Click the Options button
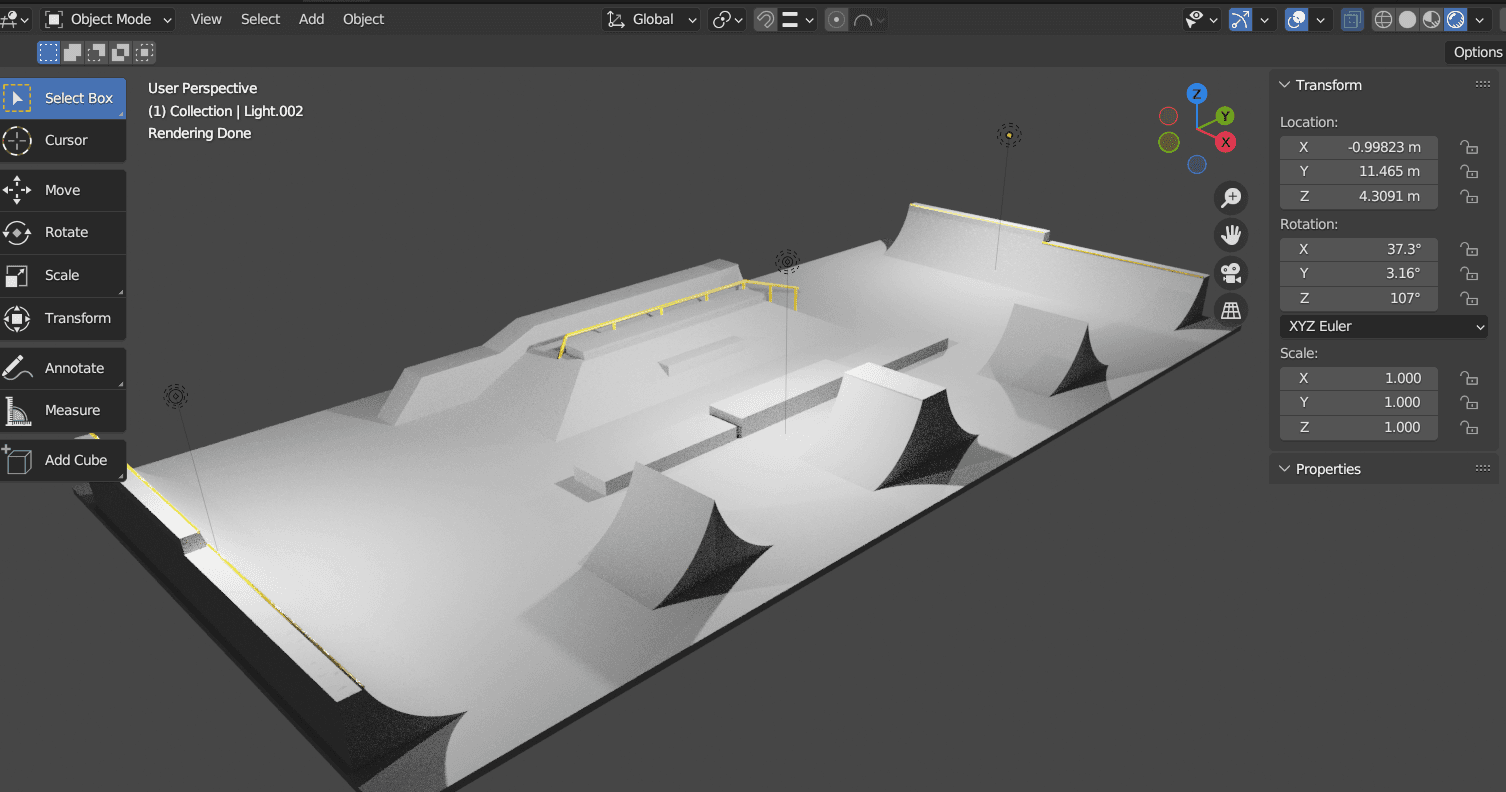The height and width of the screenshot is (792, 1506). click(1477, 52)
